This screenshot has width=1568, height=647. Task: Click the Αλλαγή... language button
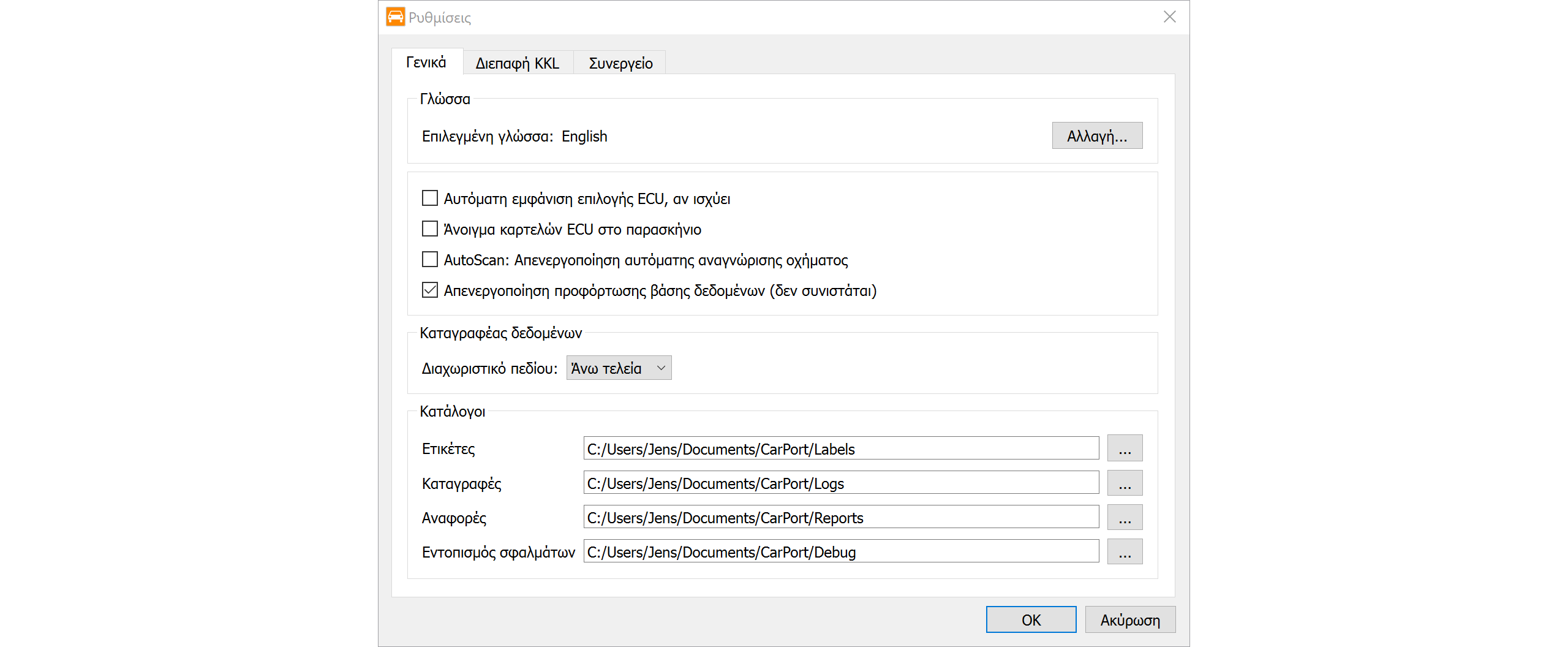(x=1096, y=136)
